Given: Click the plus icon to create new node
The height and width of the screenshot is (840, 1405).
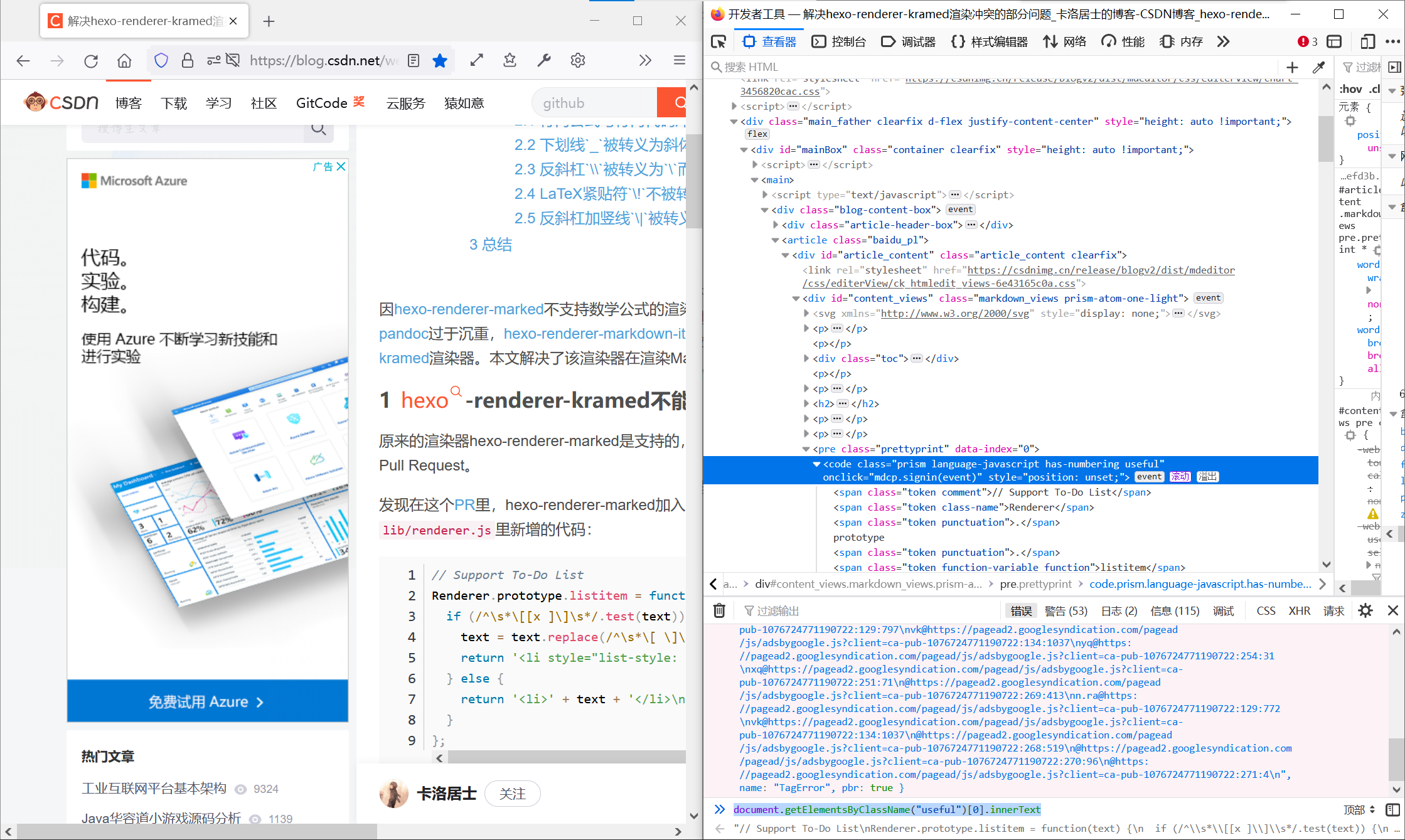Looking at the screenshot, I should click(1292, 67).
